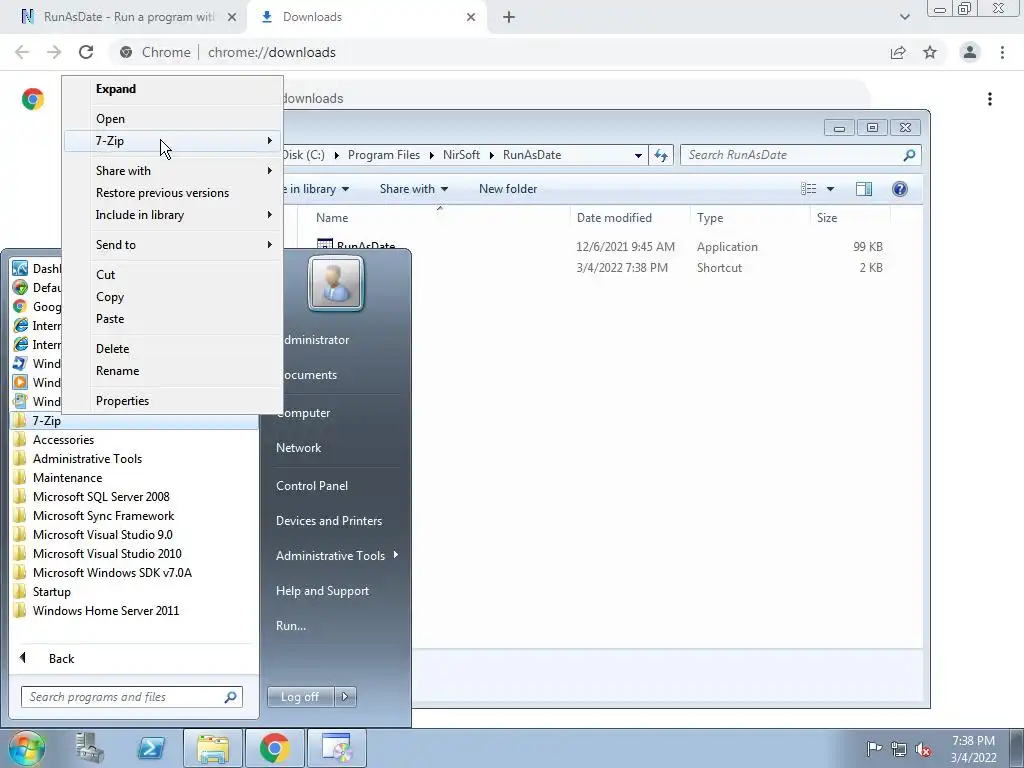
Task: Expand the Share with context submenu
Action: point(173,170)
